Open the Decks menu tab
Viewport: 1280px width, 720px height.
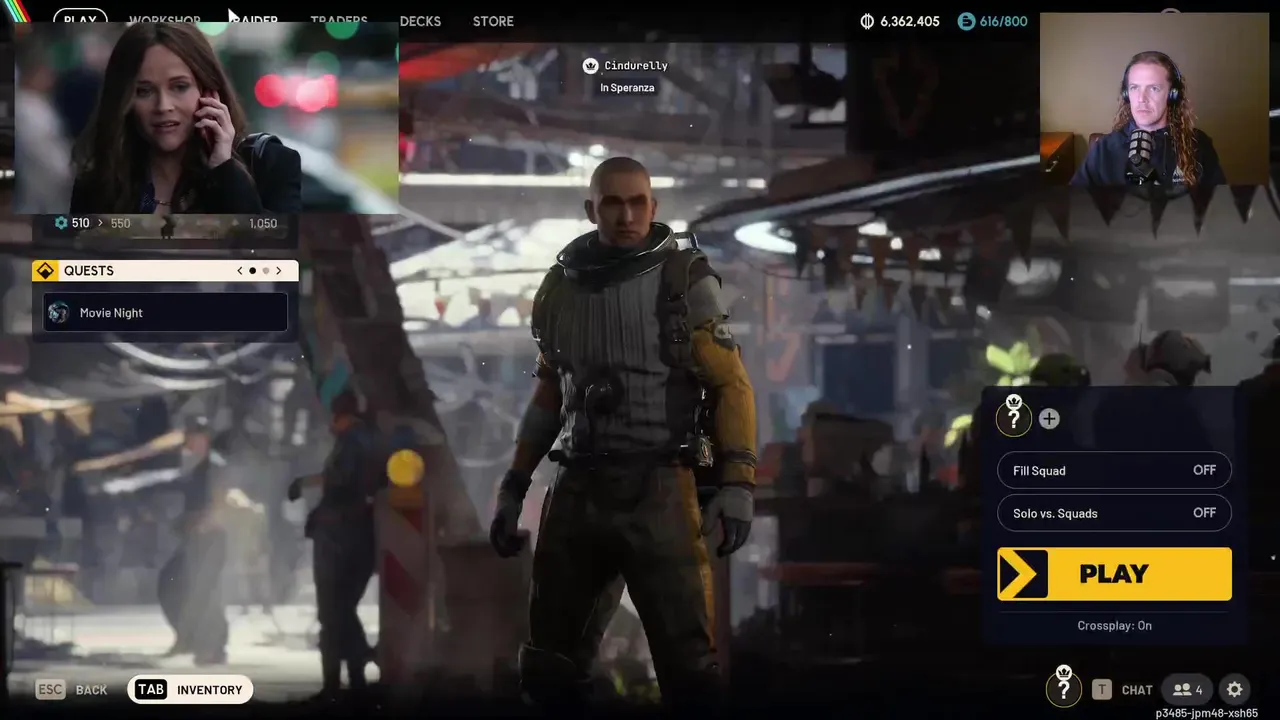click(x=420, y=21)
